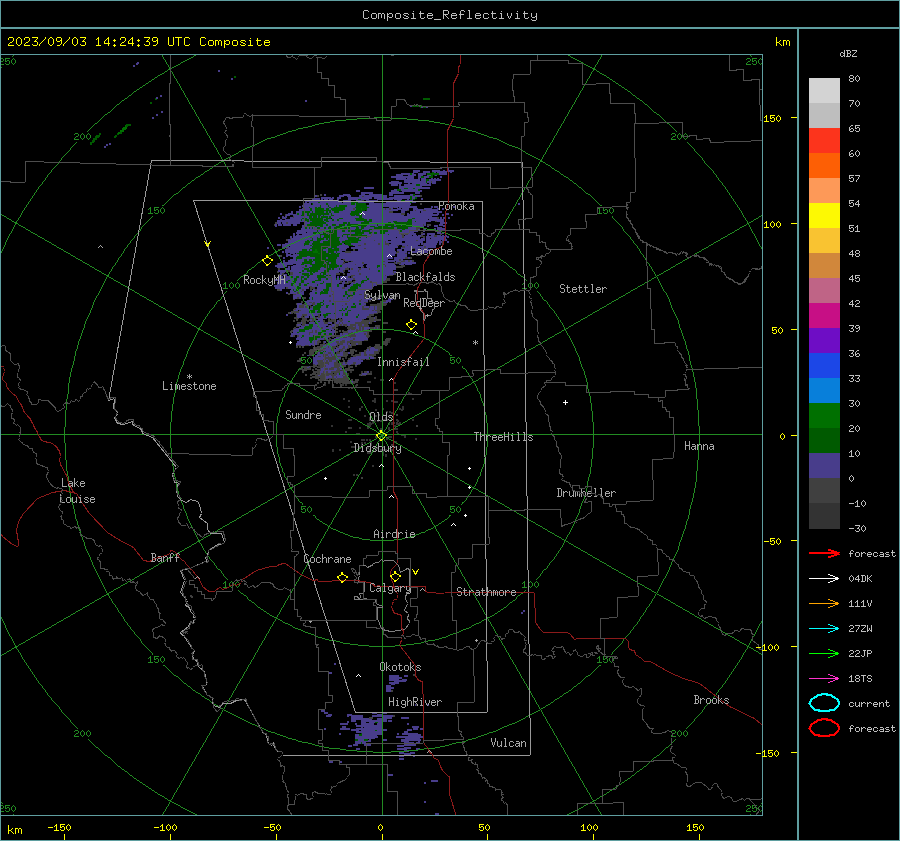Click the Strathmore map label
The height and width of the screenshot is (841, 900).
point(486,592)
